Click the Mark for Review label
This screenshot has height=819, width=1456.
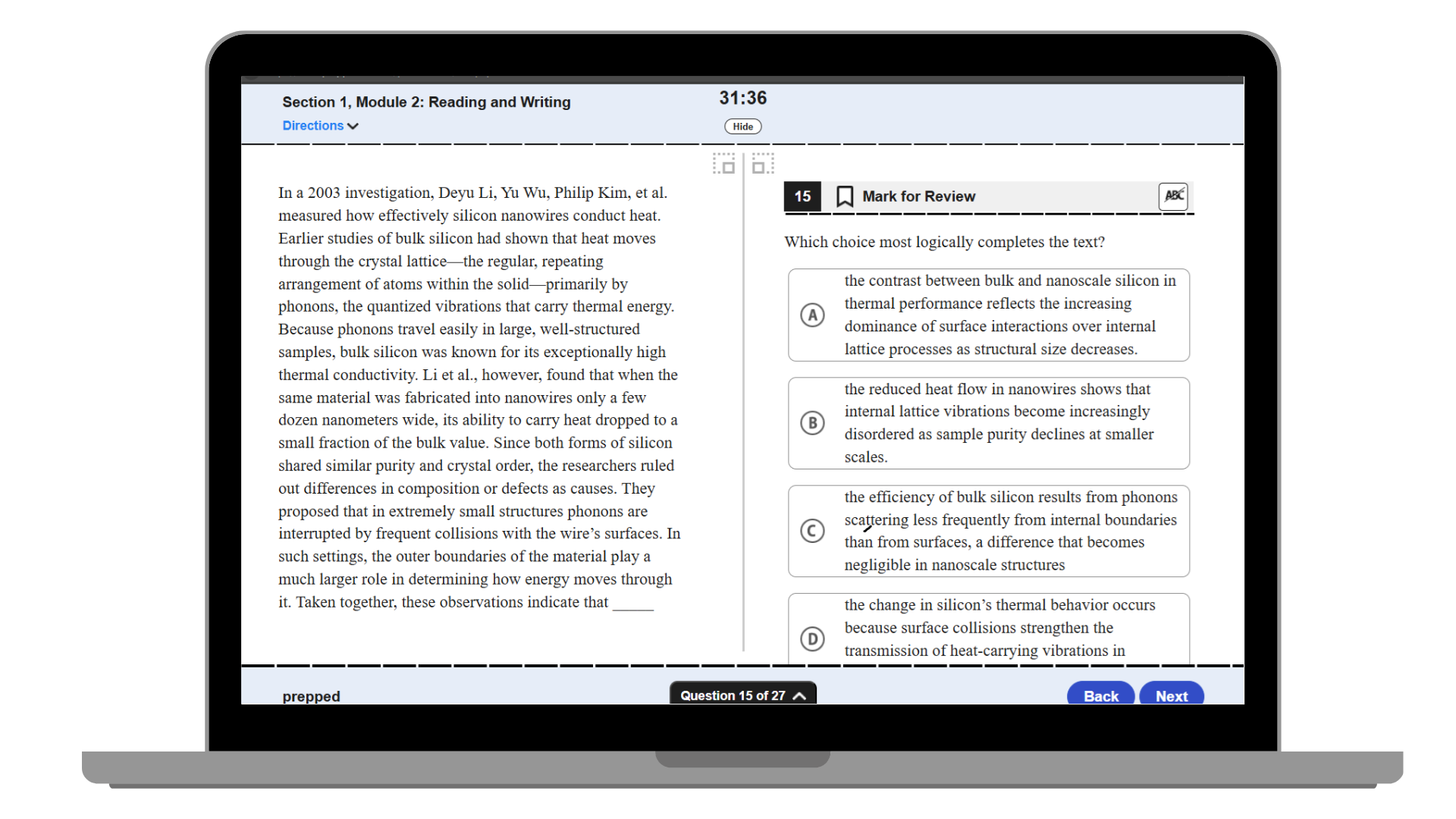coord(918,196)
